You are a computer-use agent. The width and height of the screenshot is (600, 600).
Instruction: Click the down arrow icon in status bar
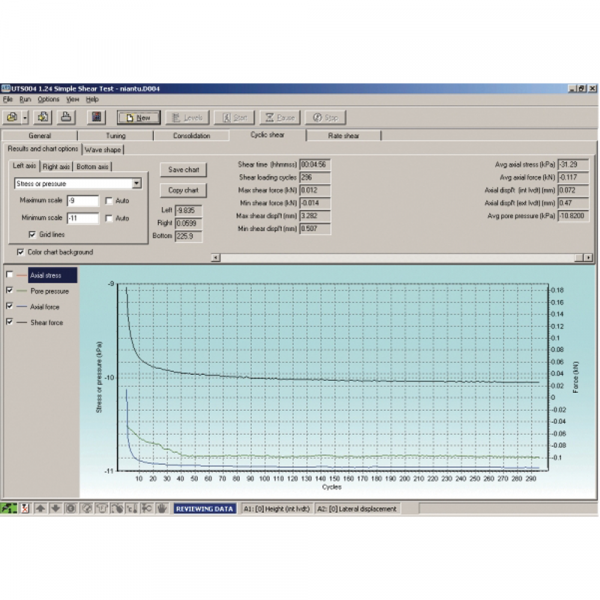pyautogui.click(x=55, y=508)
